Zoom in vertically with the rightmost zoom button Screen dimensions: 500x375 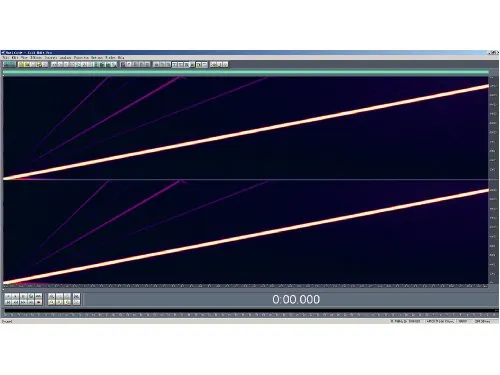pos(77,296)
